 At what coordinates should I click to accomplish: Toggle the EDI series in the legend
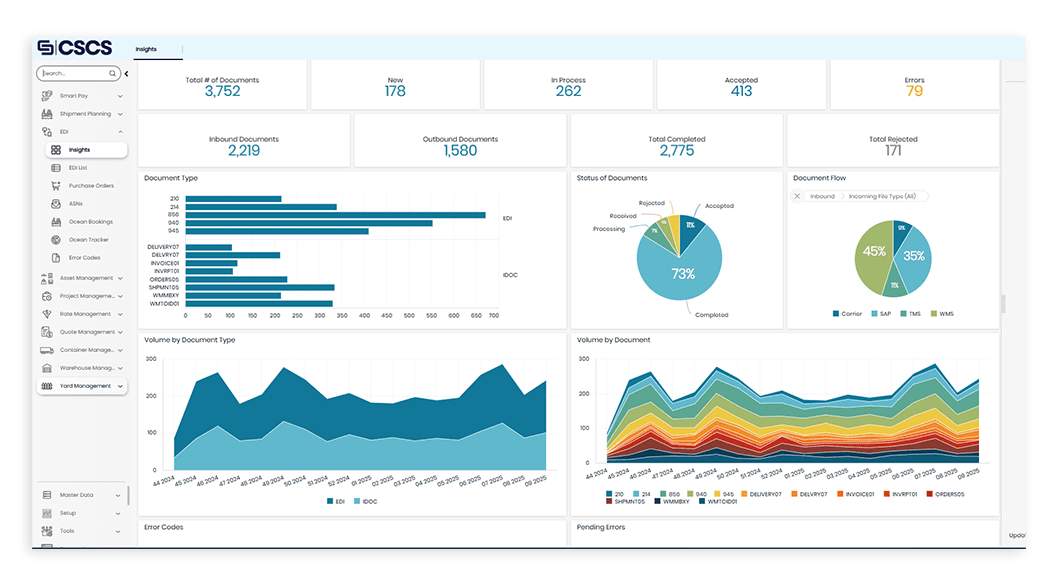point(329,500)
